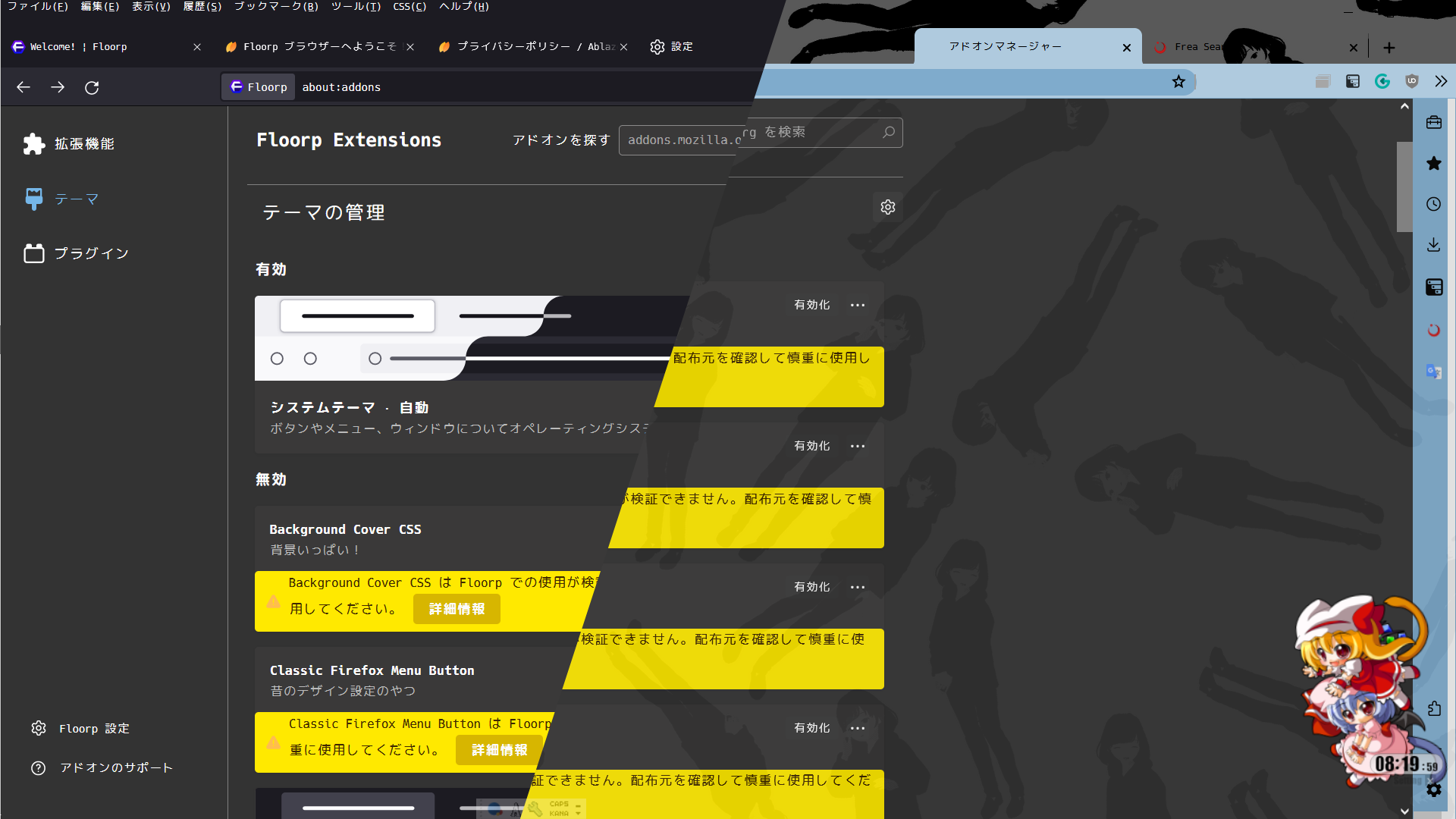
Task: Click the 詳細情報 button for Classic Firefox Menu Button
Action: tap(497, 749)
